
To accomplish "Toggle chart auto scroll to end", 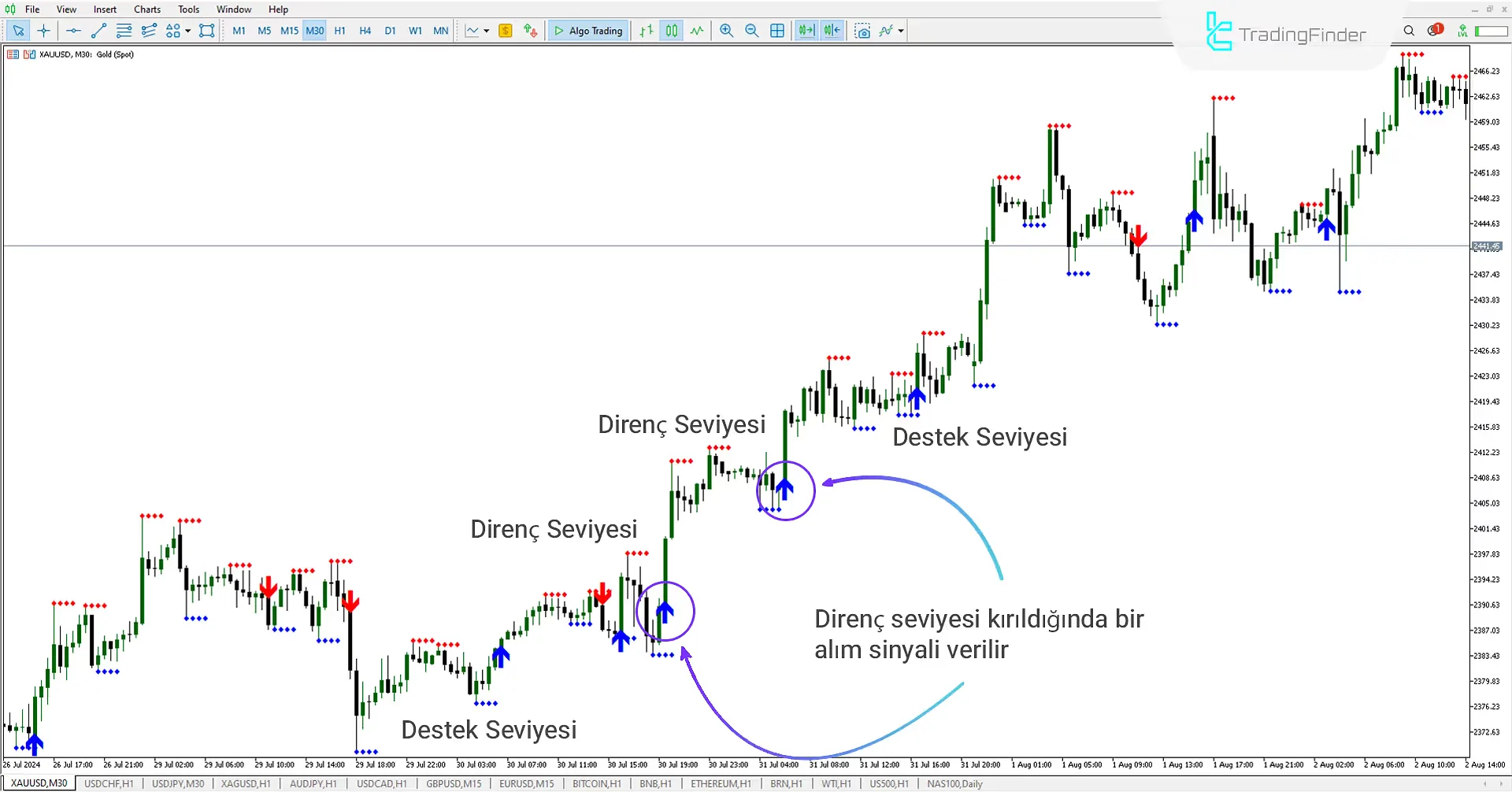I will coord(806,31).
